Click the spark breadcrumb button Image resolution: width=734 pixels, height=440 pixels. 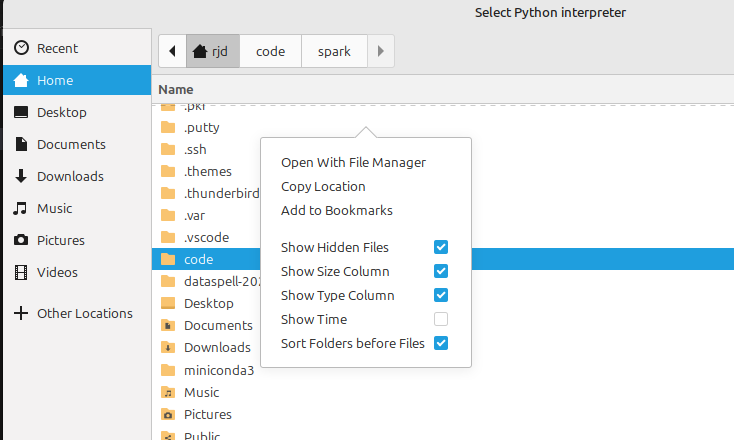click(334, 51)
